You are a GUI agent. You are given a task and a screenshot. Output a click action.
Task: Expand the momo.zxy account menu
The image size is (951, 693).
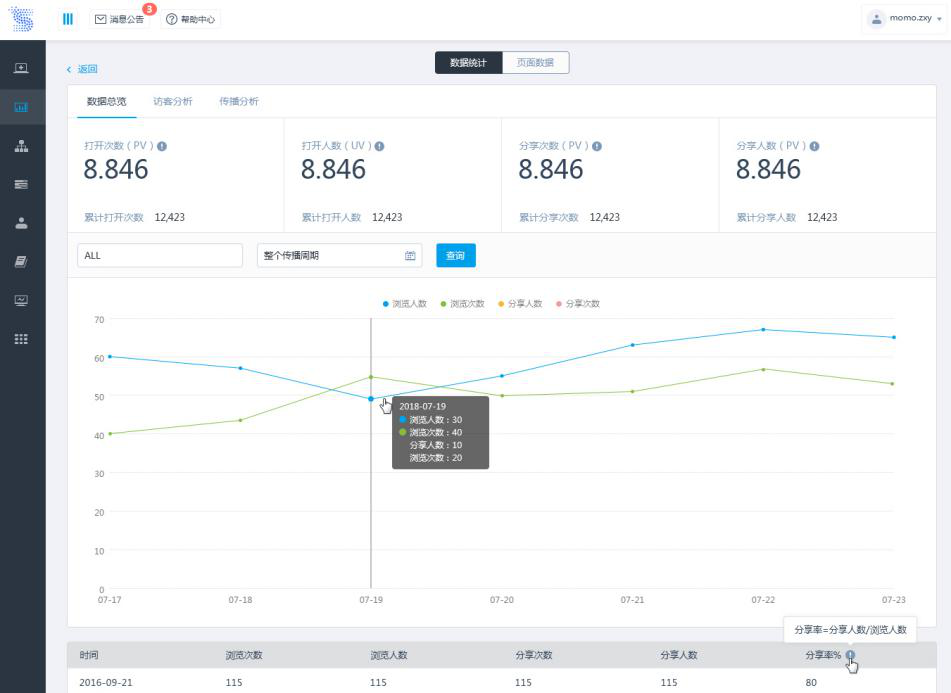click(905, 19)
